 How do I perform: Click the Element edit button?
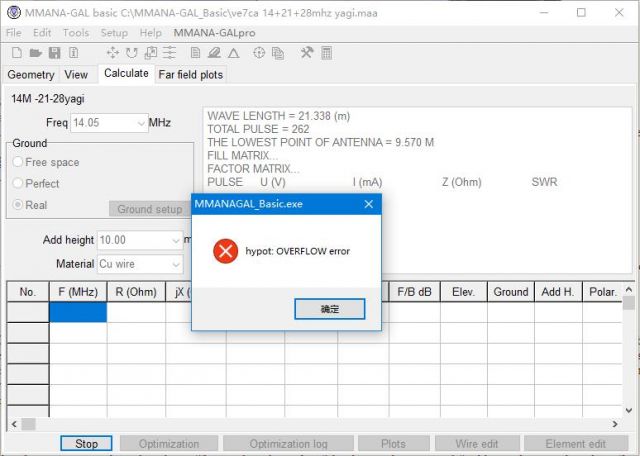[x=576, y=444]
